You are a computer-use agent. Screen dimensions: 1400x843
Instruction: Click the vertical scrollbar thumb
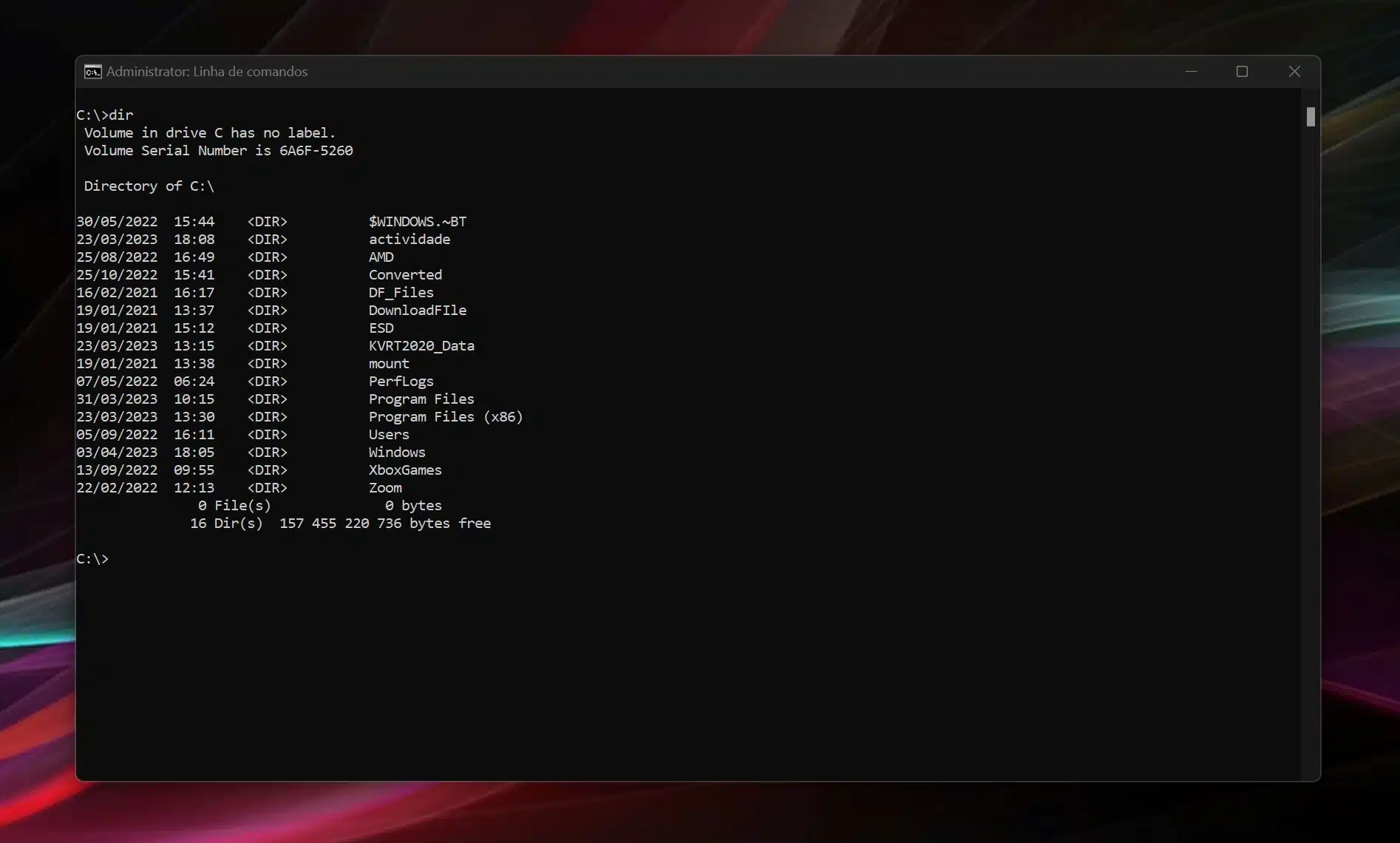(1311, 117)
